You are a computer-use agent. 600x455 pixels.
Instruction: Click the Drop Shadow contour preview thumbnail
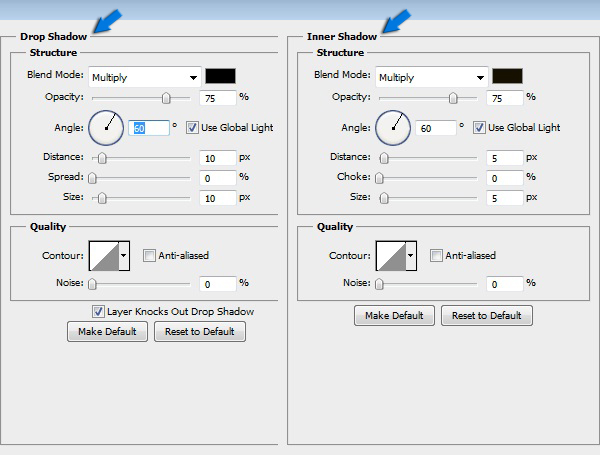(x=104, y=256)
